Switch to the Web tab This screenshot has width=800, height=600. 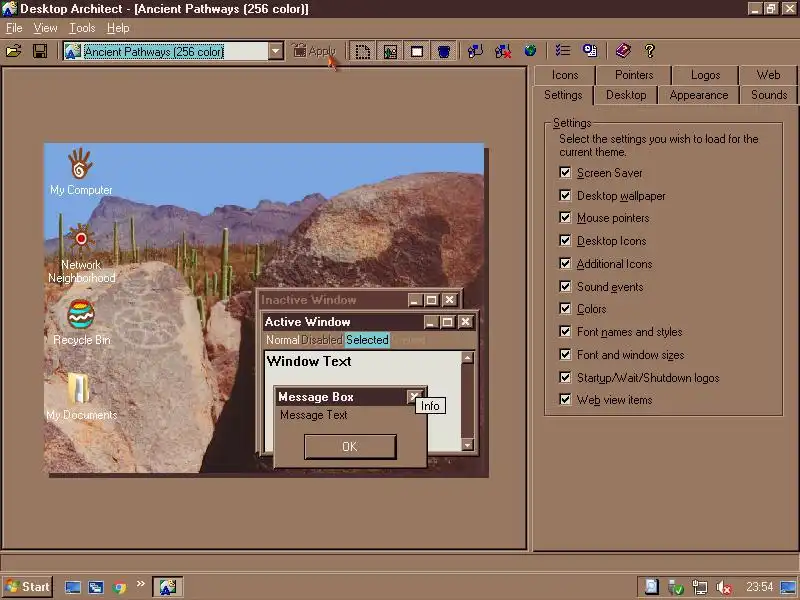click(x=768, y=75)
